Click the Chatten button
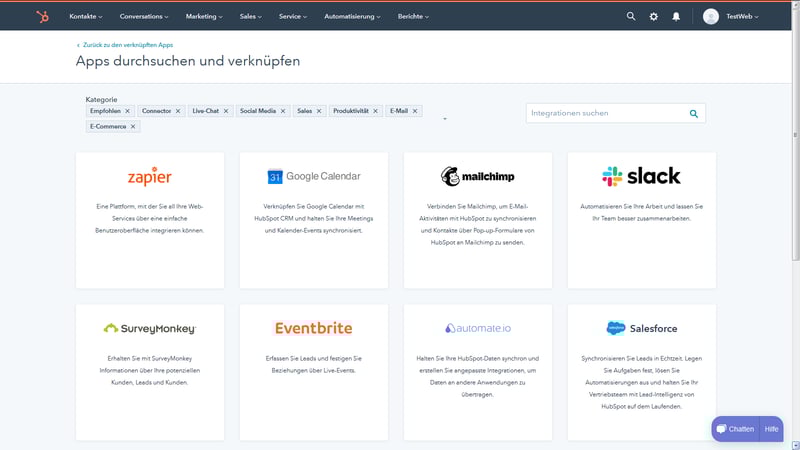Viewport: 800px width, 450px height. pos(735,429)
